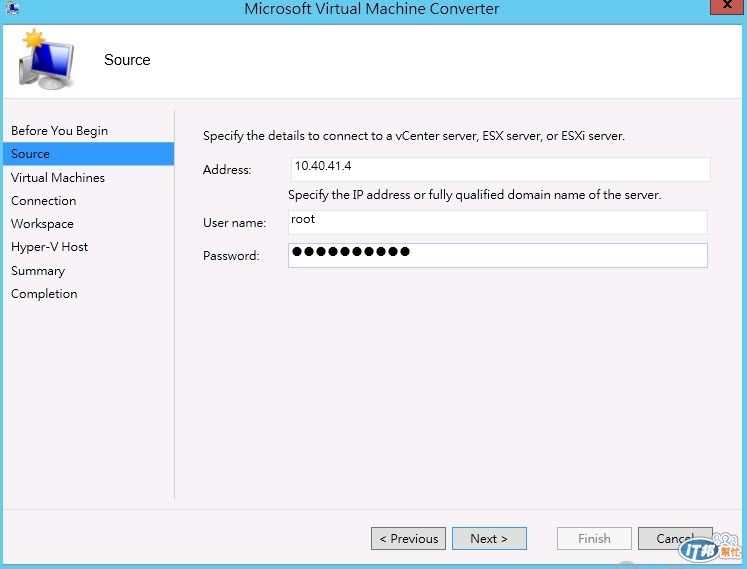Viewport: 747px width, 569px height.
Task: Go back with the Previous button
Action: pos(408,539)
